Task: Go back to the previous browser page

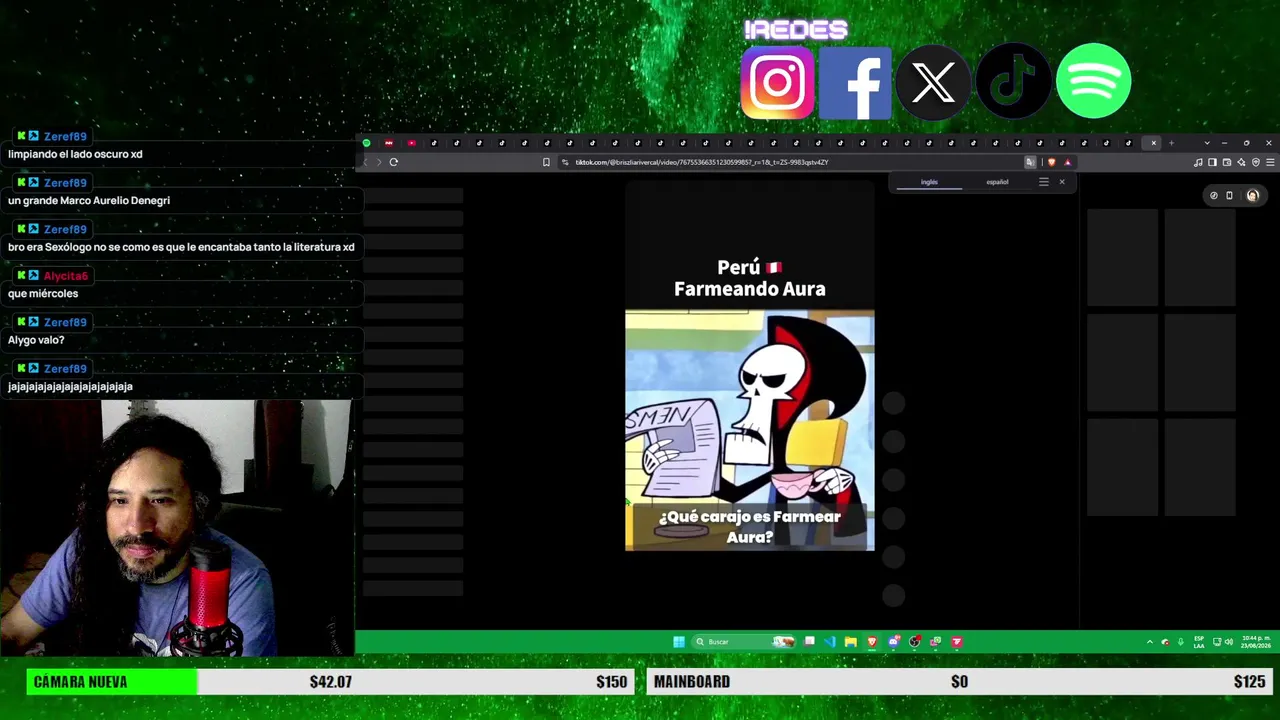Action: click(x=365, y=162)
